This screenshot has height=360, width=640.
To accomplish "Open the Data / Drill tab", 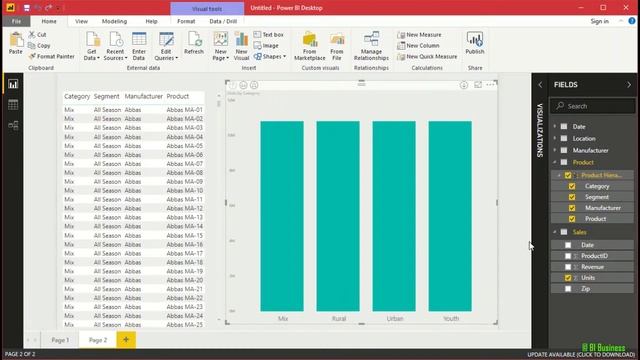I will pyautogui.click(x=223, y=21).
